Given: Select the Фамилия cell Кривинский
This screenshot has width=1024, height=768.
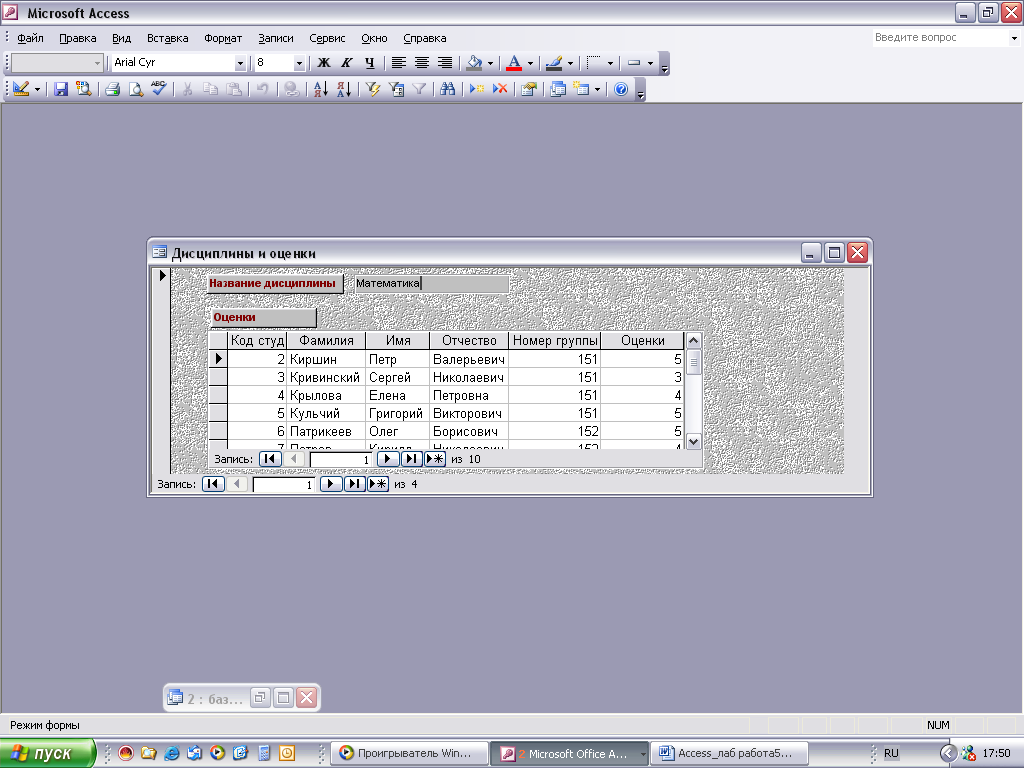Looking at the screenshot, I should coord(326,377).
